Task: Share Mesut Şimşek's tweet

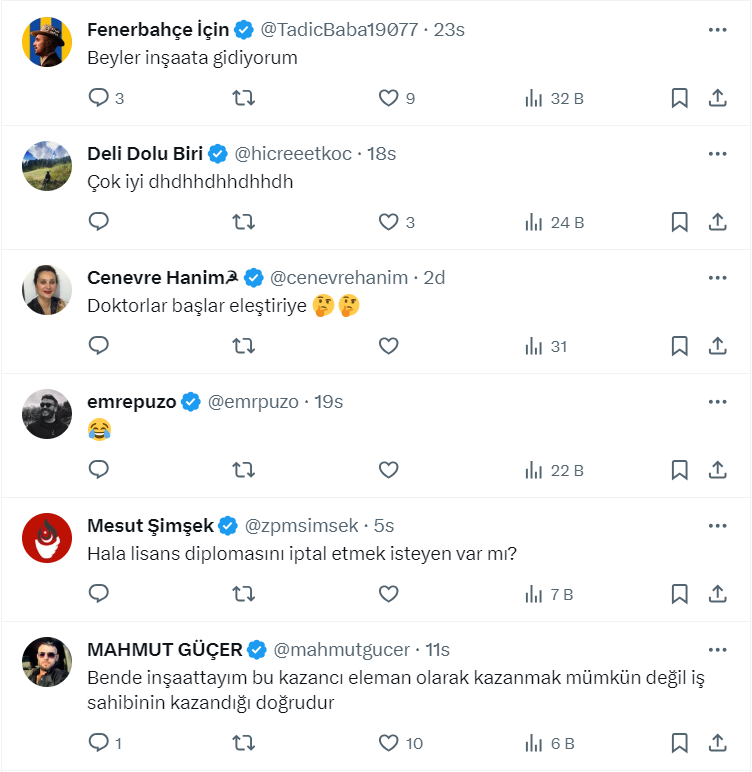Action: tap(717, 594)
